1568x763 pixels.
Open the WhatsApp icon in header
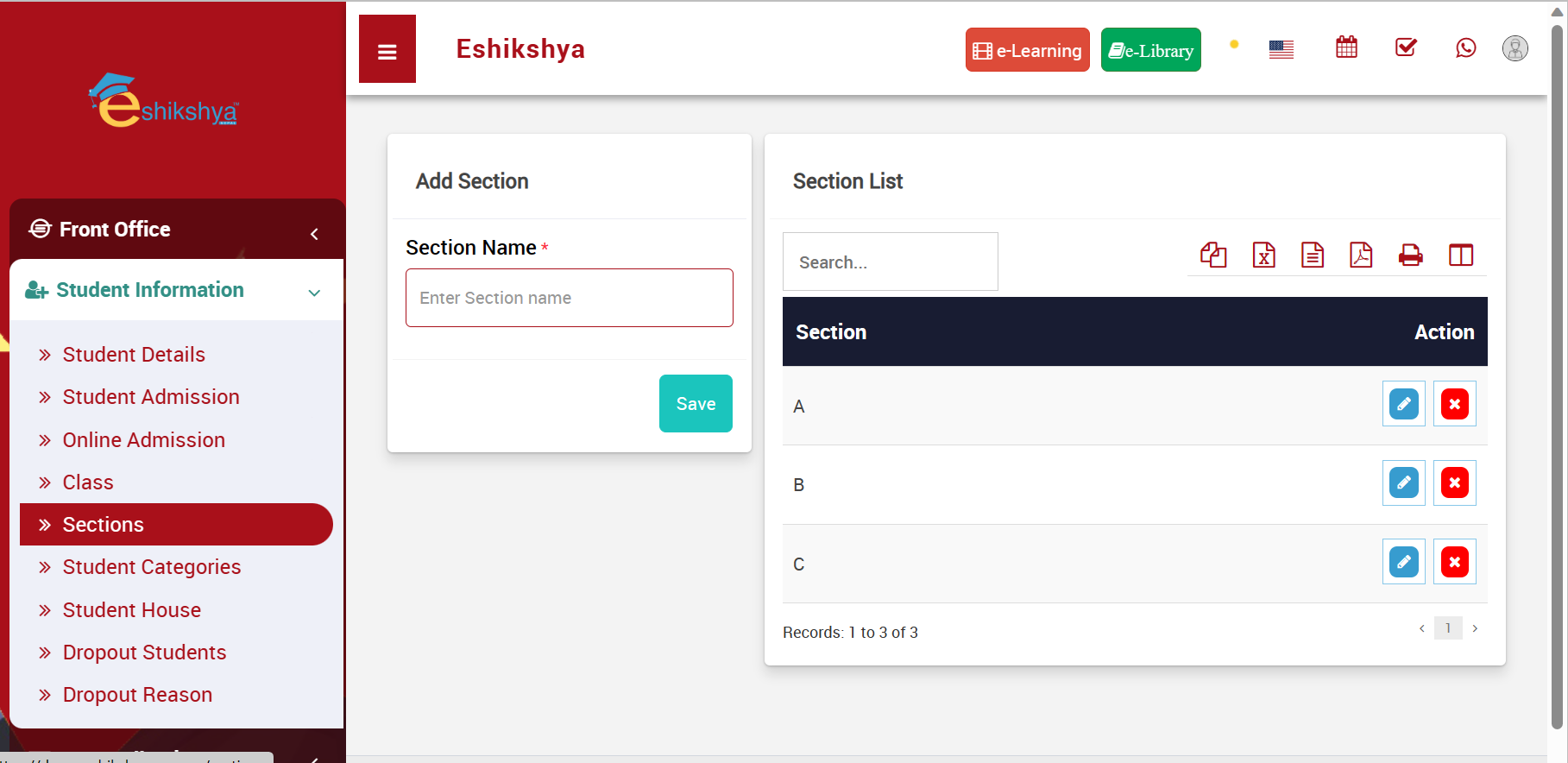(1465, 48)
